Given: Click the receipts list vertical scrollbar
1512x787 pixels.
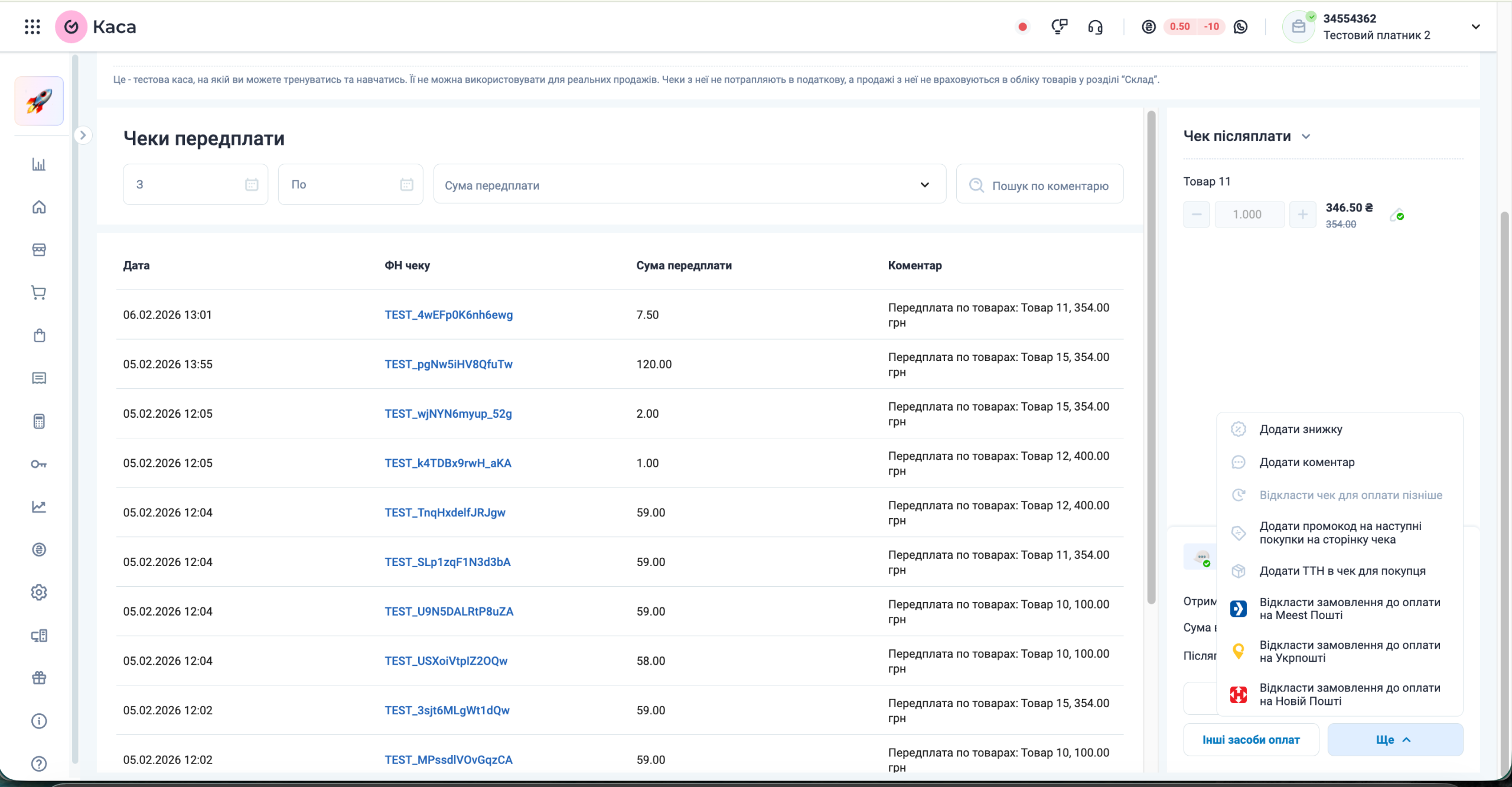Looking at the screenshot, I should coord(1151,355).
